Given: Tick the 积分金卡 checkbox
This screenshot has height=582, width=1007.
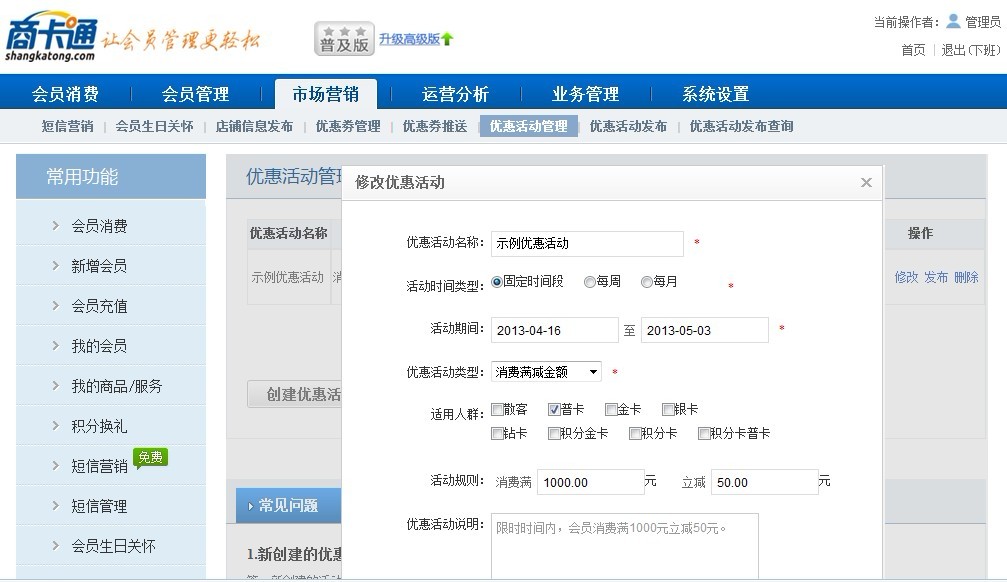Looking at the screenshot, I should 554,433.
